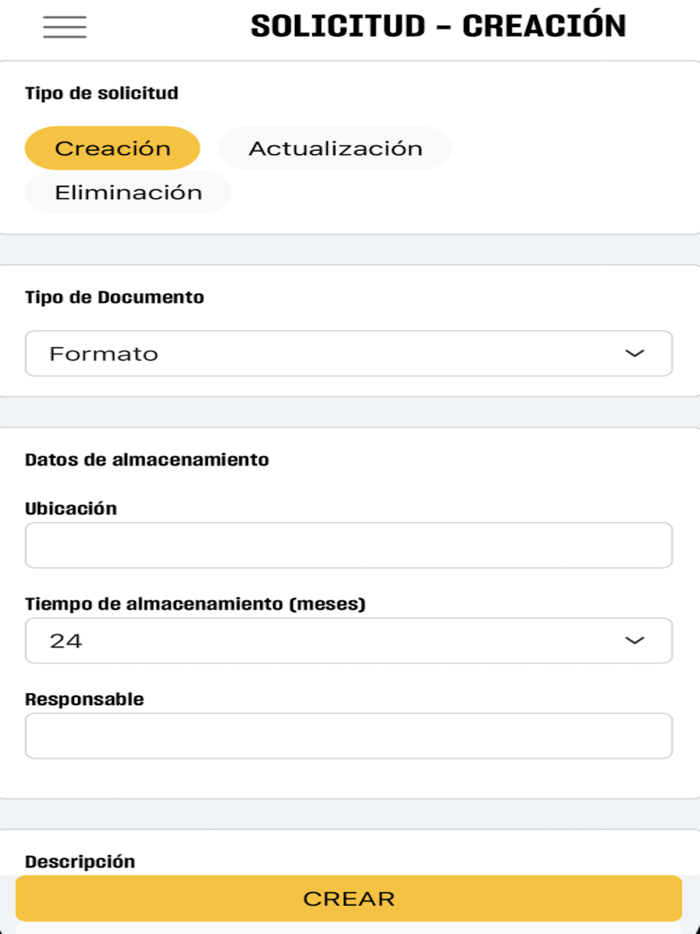The width and height of the screenshot is (700, 934).
Task: Select the Creación request type
Action: click(111, 147)
